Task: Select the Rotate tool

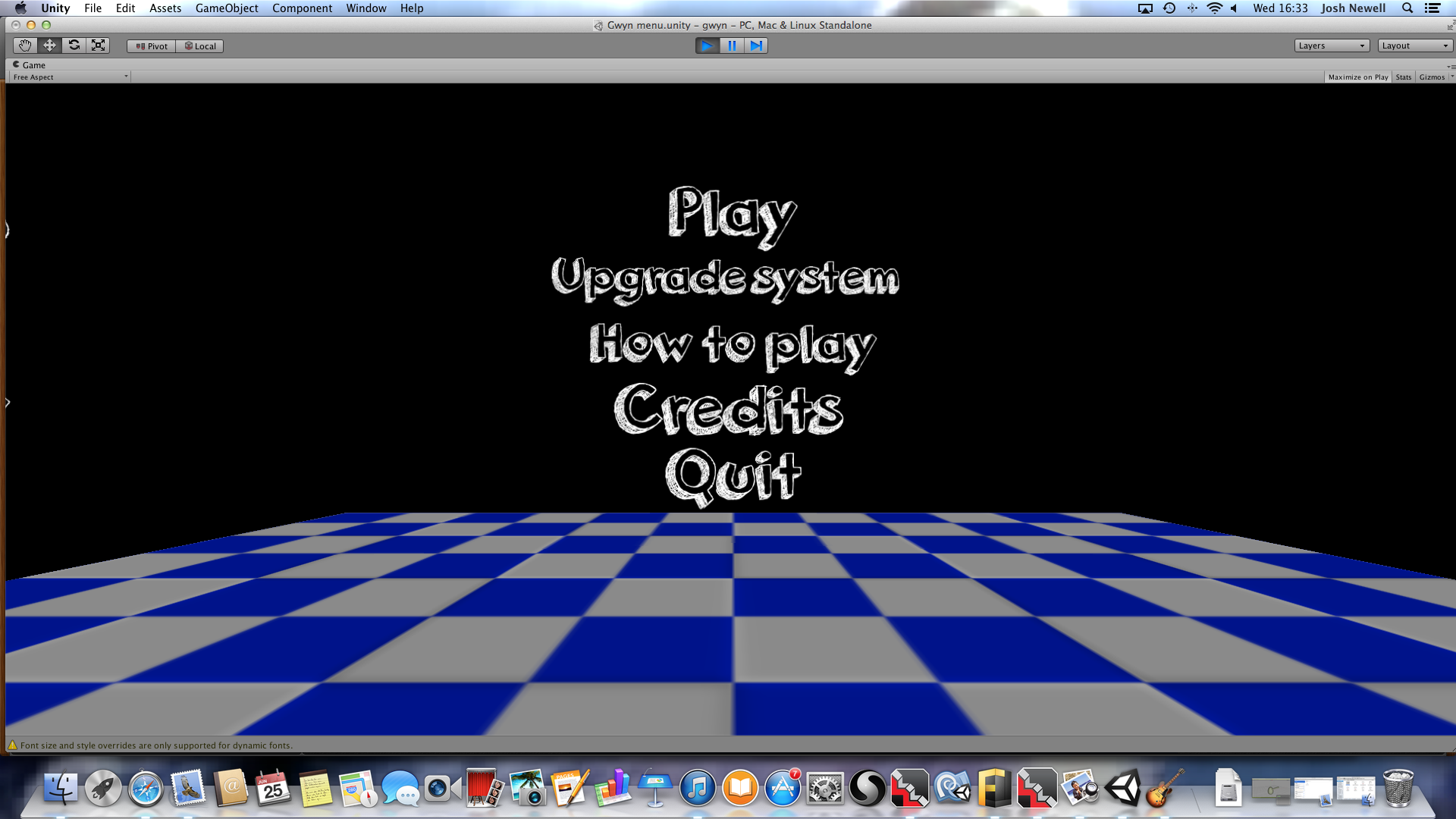Action: click(74, 45)
